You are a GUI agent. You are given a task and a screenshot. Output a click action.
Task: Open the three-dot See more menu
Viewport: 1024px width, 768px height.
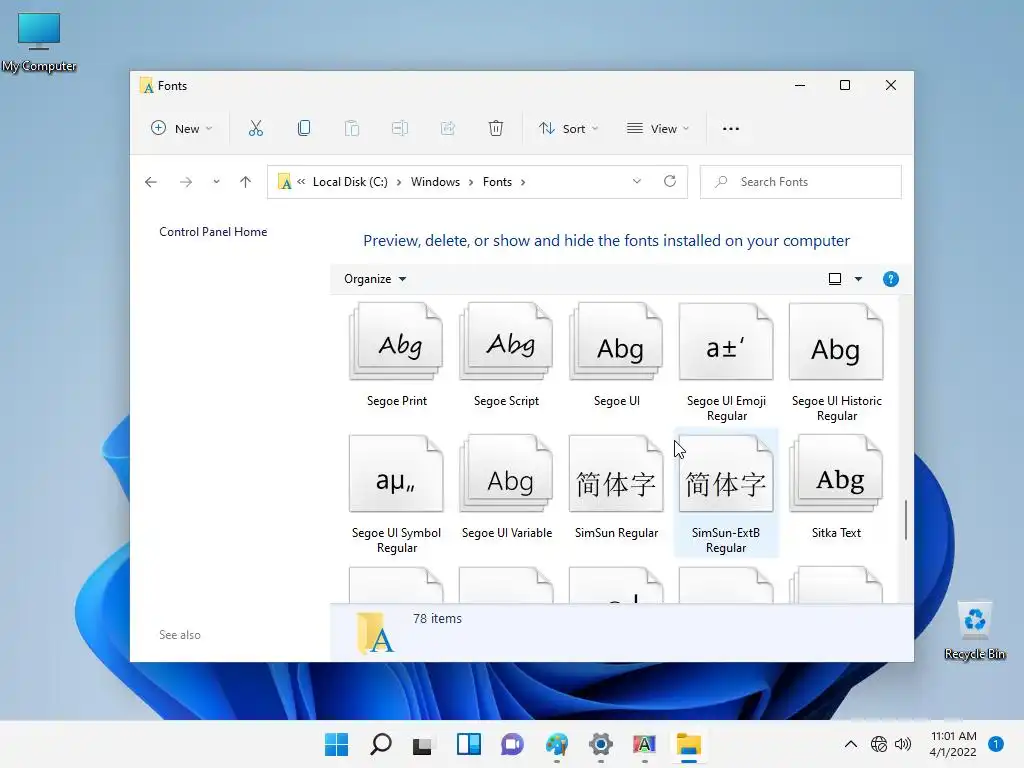[x=731, y=129]
